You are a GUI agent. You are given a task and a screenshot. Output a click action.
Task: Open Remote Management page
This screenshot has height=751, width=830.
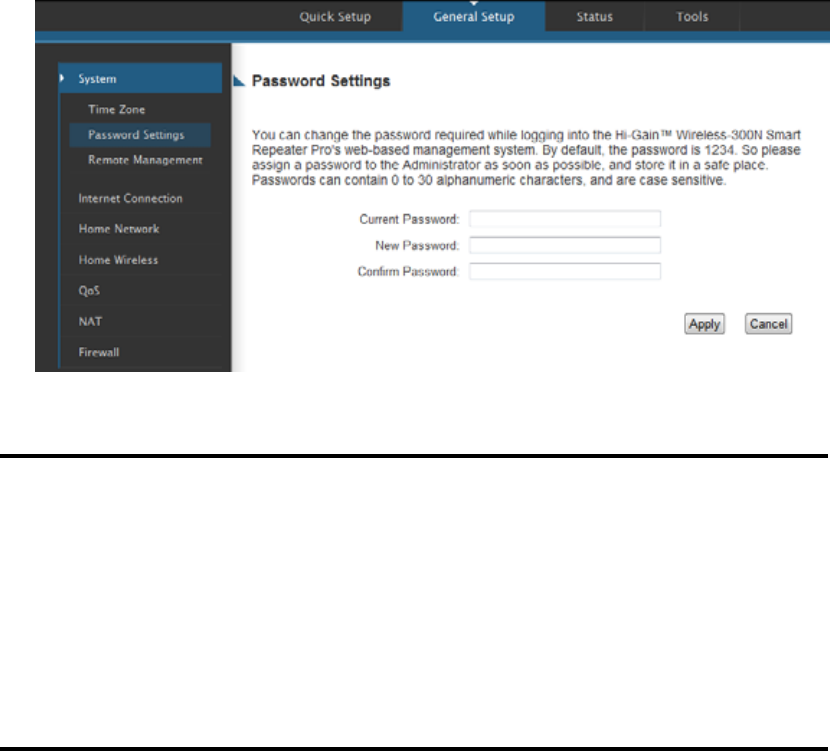145,160
